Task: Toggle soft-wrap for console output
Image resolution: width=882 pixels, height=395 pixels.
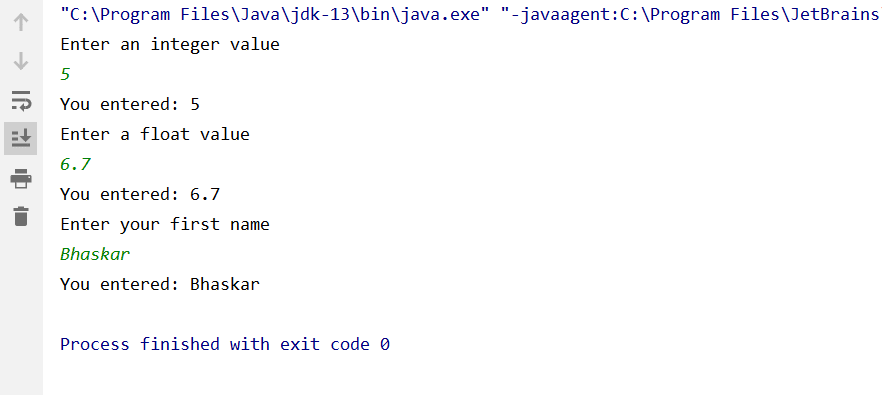Action: point(21,101)
